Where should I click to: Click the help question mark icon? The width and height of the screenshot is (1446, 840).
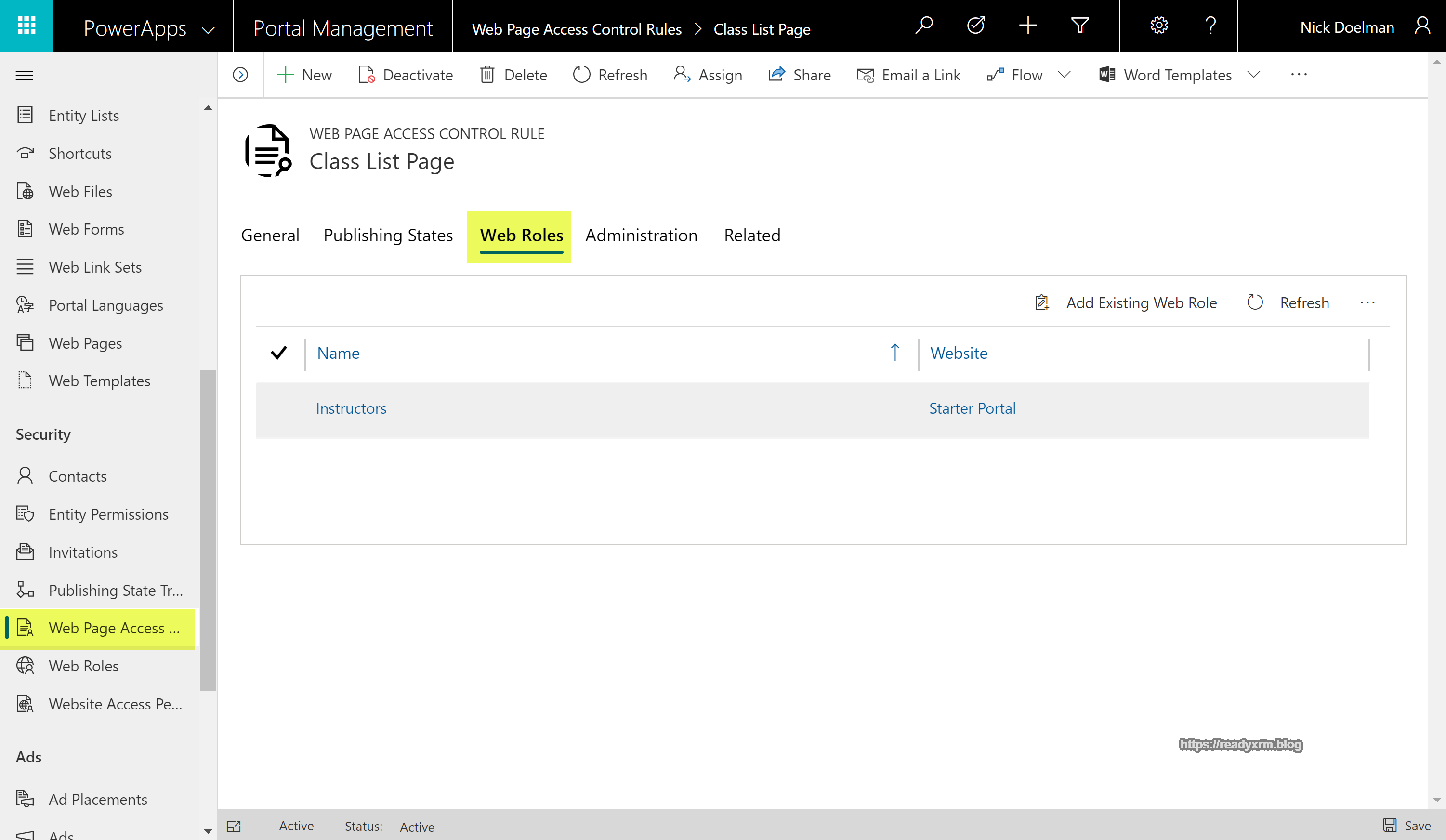click(1211, 26)
